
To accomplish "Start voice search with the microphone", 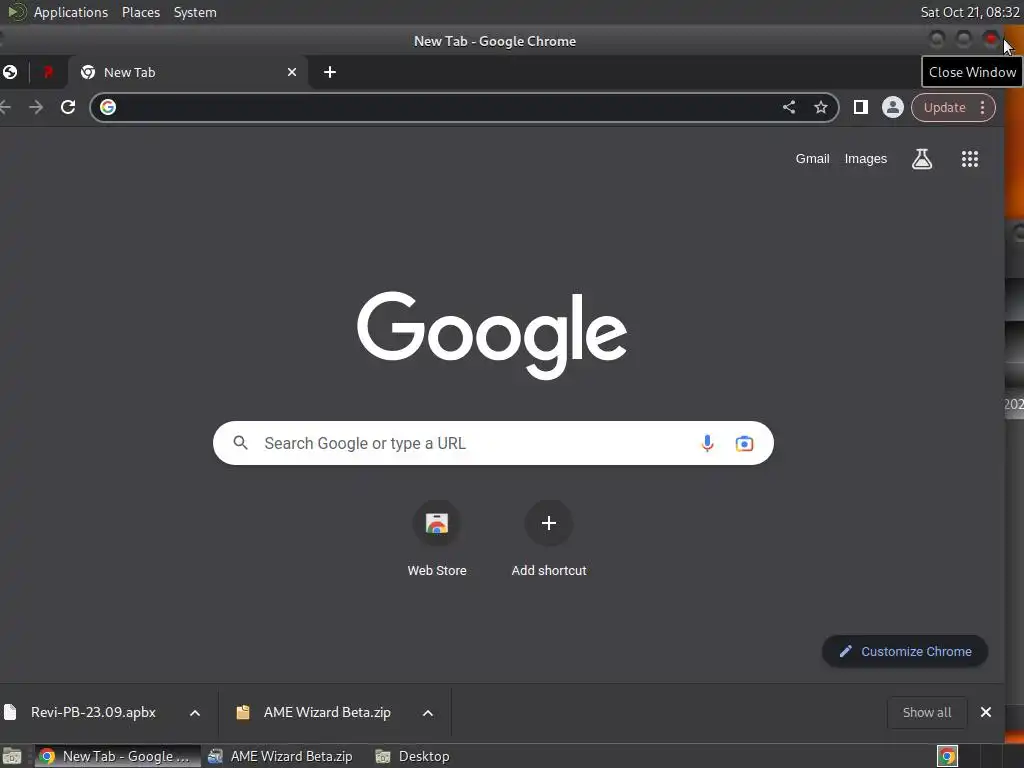I will point(707,443).
